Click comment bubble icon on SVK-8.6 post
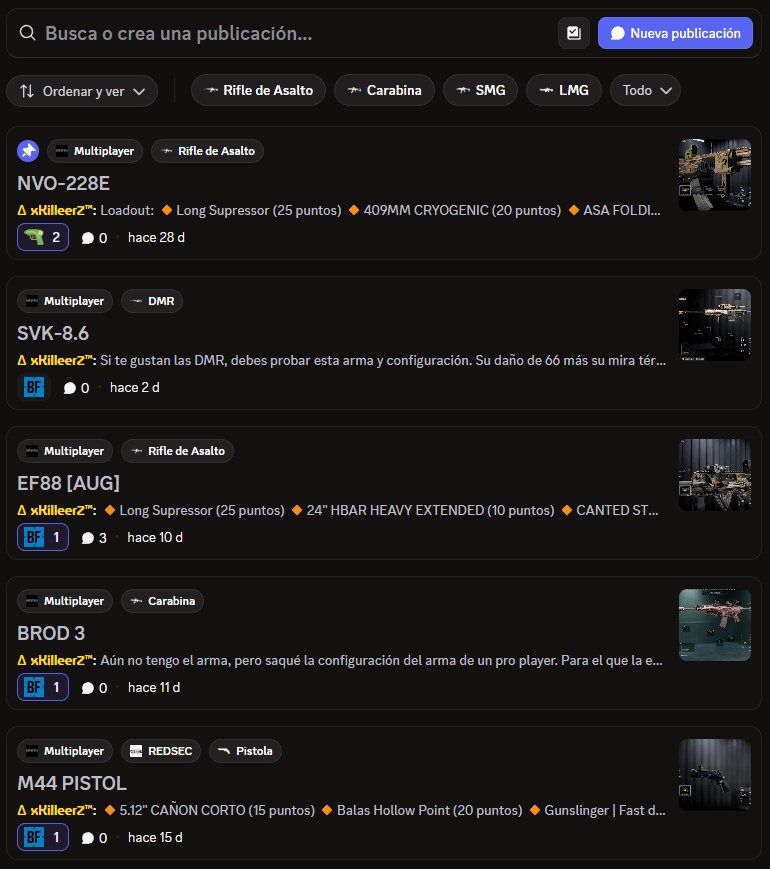Image resolution: width=770 pixels, height=869 pixels. [x=70, y=388]
